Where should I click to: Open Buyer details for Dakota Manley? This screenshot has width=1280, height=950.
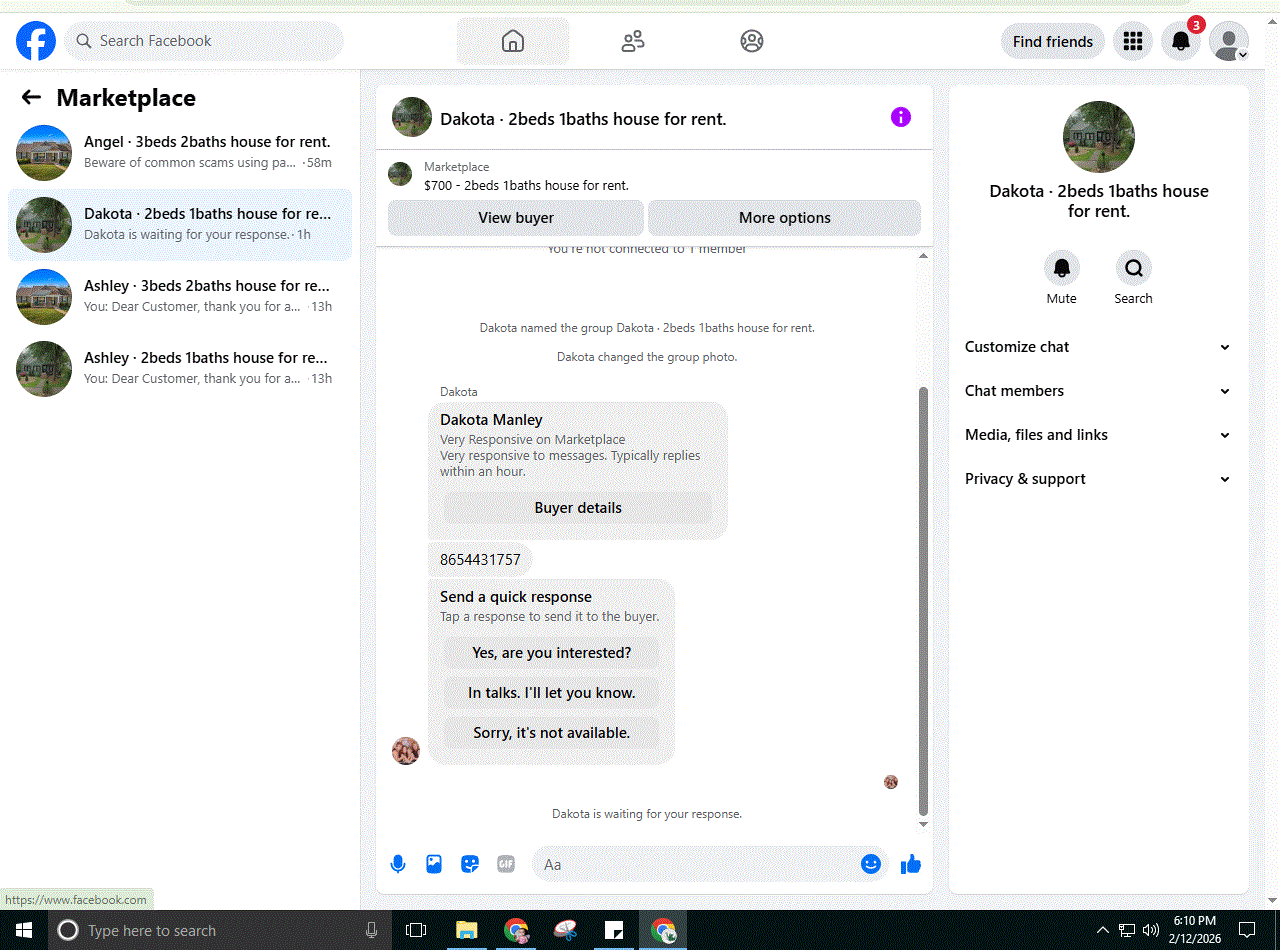[578, 508]
